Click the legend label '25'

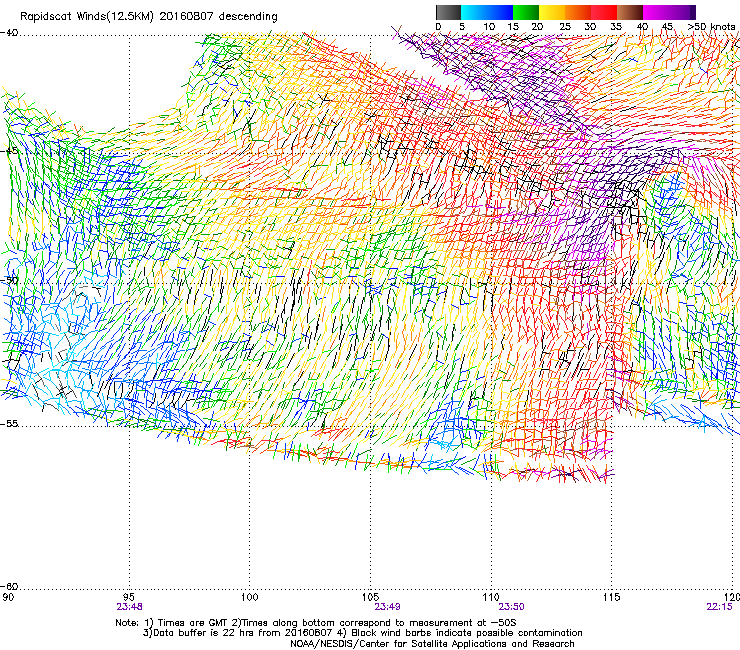point(565,26)
